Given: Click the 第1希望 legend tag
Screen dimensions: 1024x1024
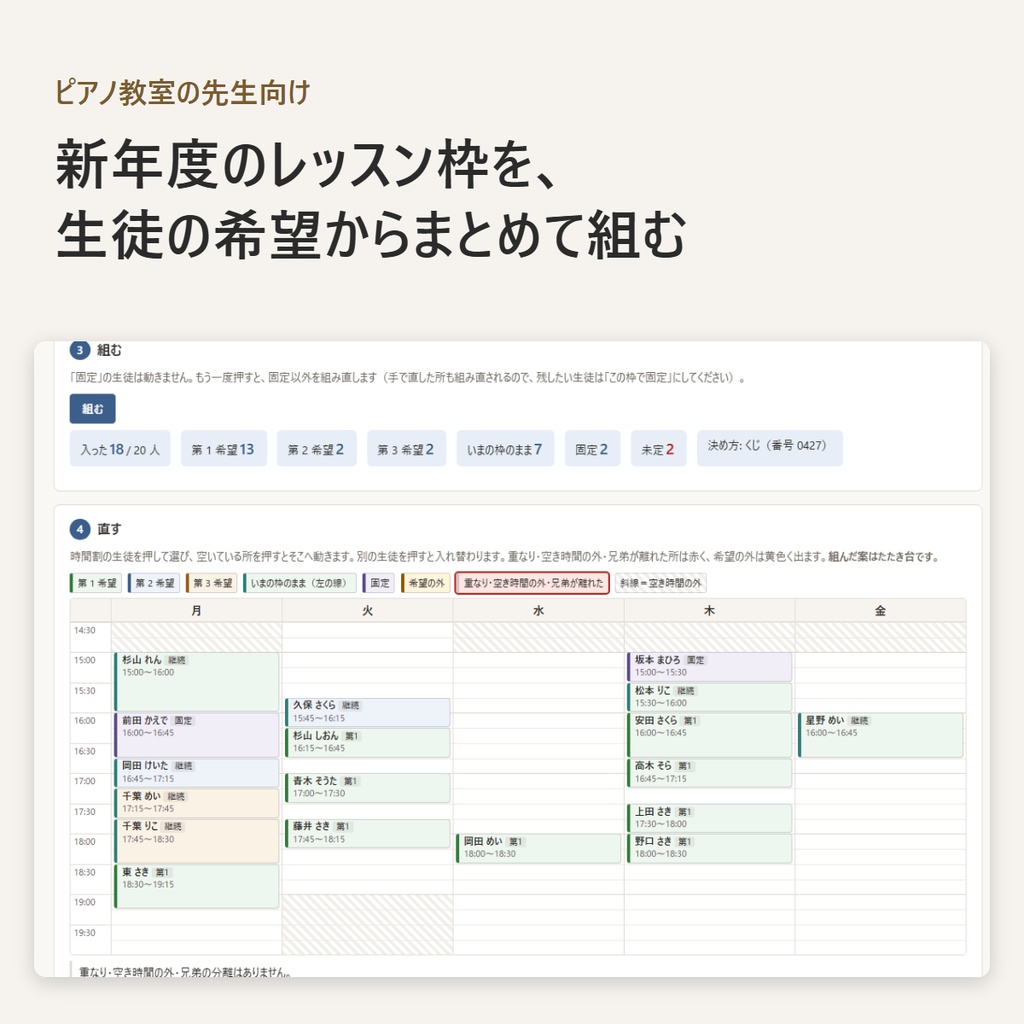Looking at the screenshot, I should pyautogui.click(x=96, y=583).
